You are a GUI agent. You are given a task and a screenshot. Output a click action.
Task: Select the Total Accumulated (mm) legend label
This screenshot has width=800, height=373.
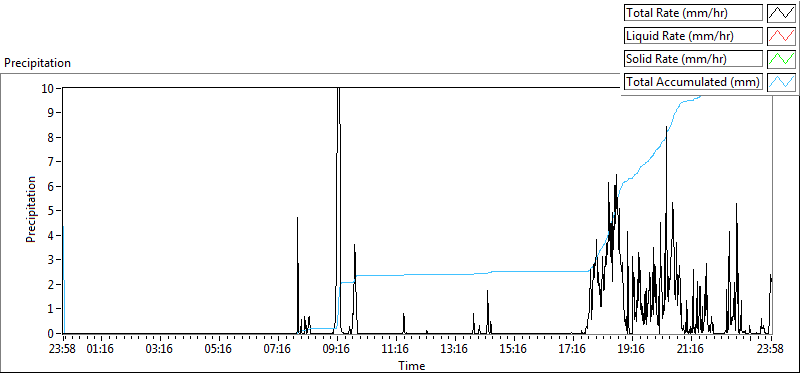693,82
